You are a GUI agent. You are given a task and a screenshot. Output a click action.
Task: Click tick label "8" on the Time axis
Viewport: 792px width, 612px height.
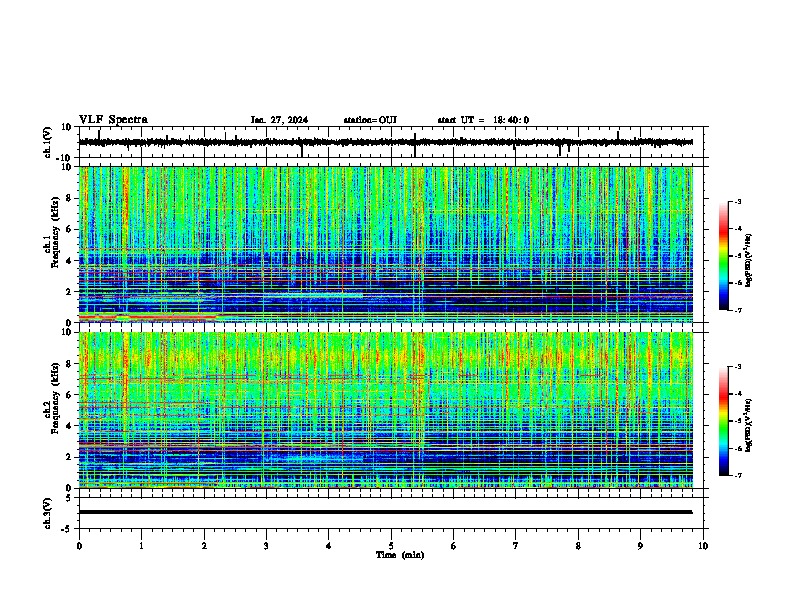pos(578,546)
